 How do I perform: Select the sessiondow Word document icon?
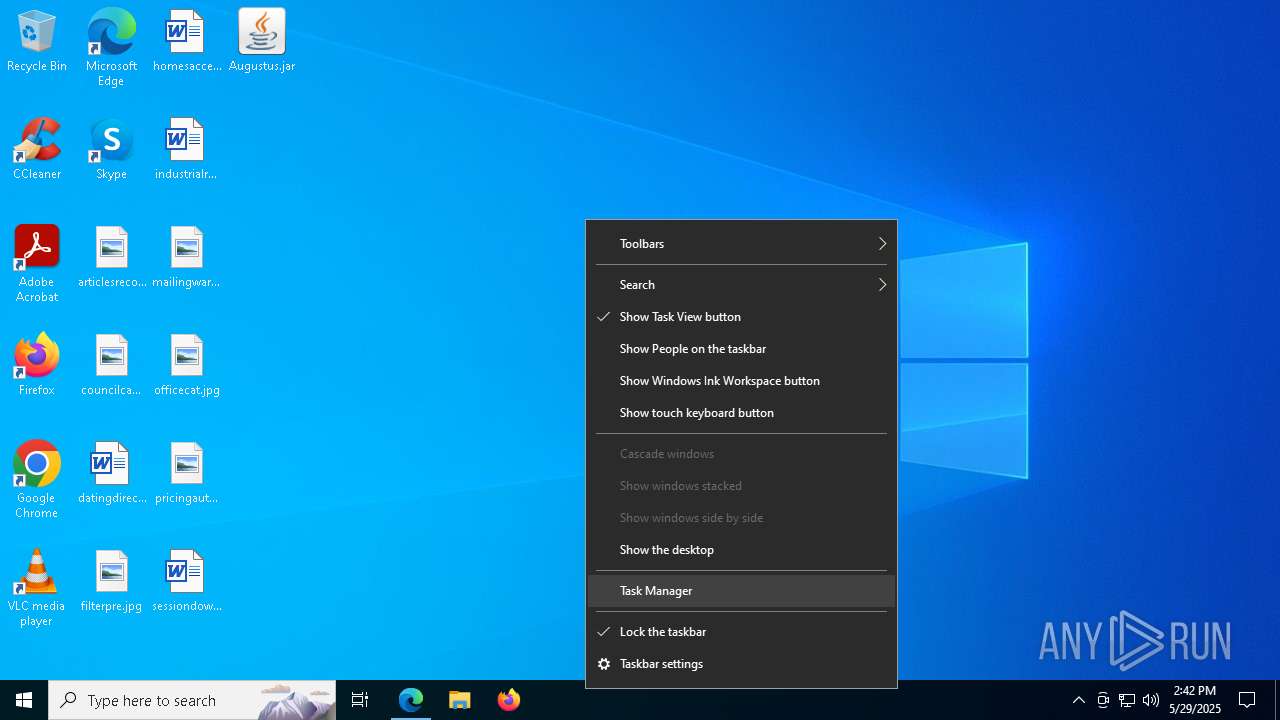click(187, 581)
